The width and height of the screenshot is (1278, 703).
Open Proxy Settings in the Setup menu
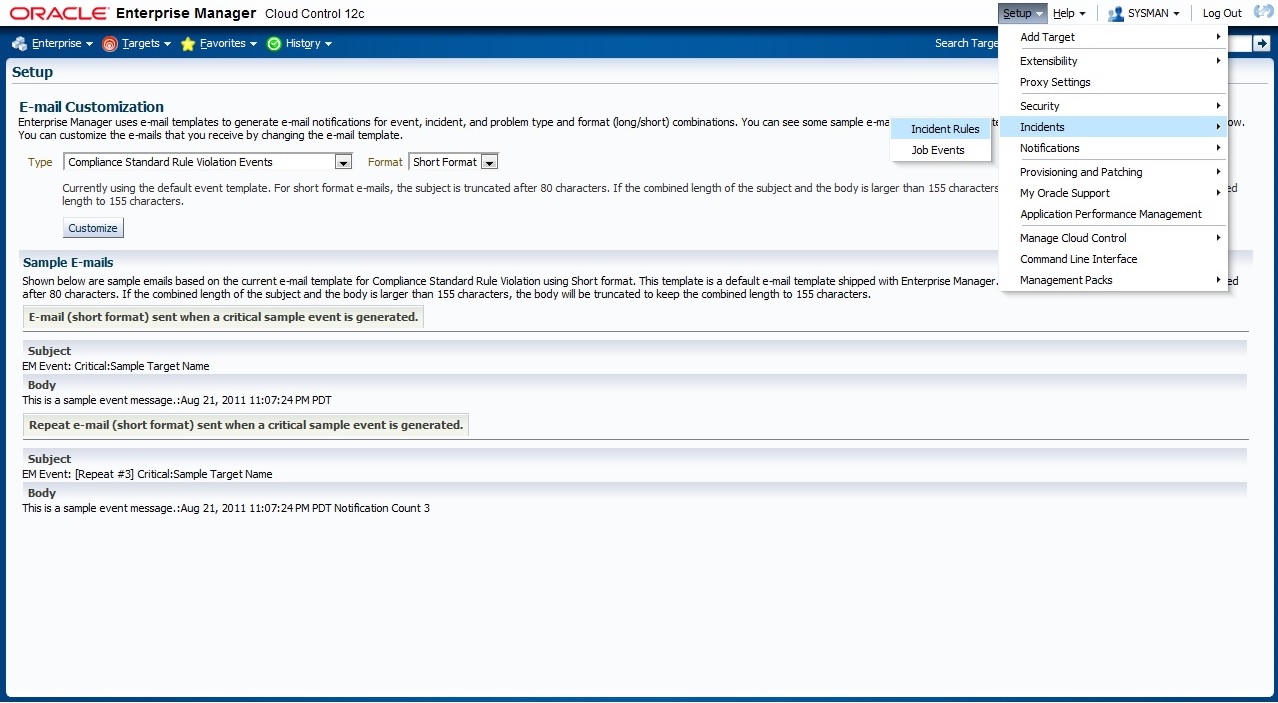(x=1055, y=82)
